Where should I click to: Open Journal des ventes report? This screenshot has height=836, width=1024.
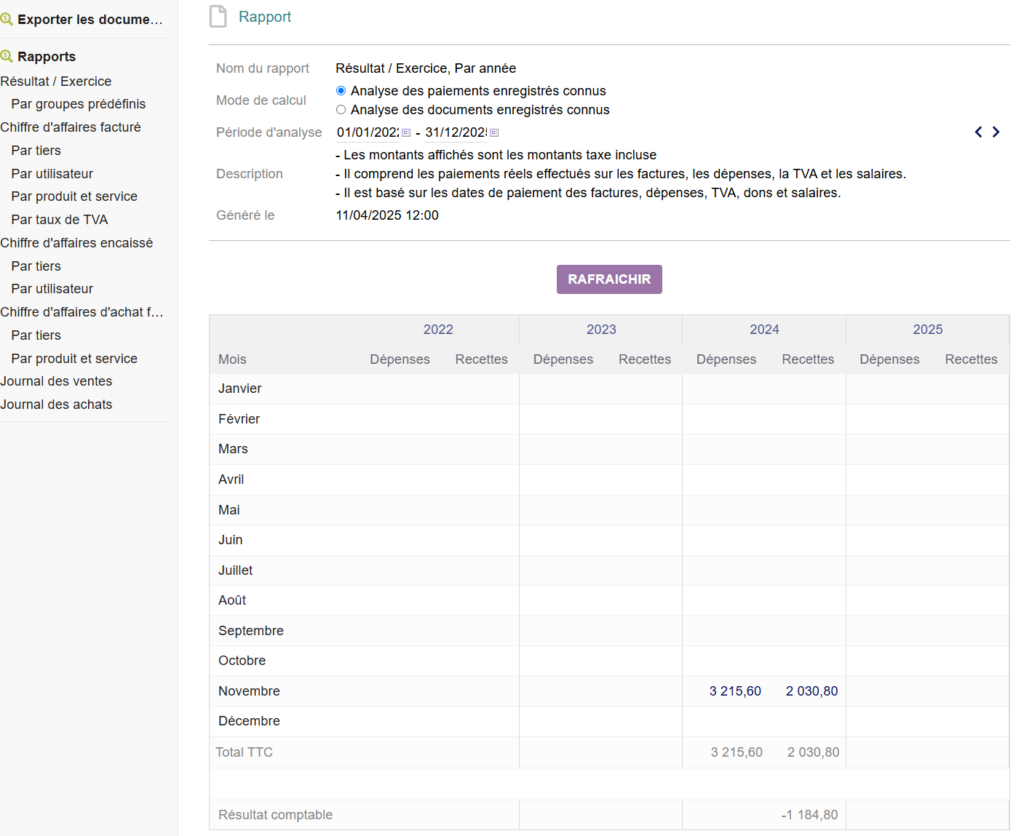56,381
